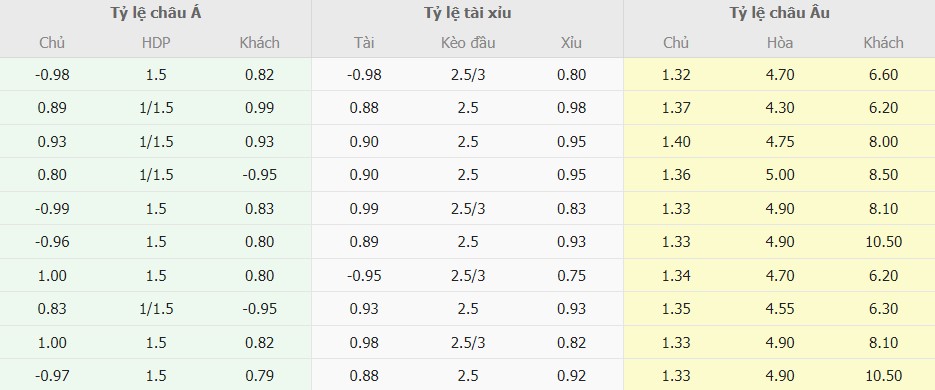Select the 4.55 Hòa odds value
Image resolution: width=935 pixels, height=390 pixels.
click(781, 309)
